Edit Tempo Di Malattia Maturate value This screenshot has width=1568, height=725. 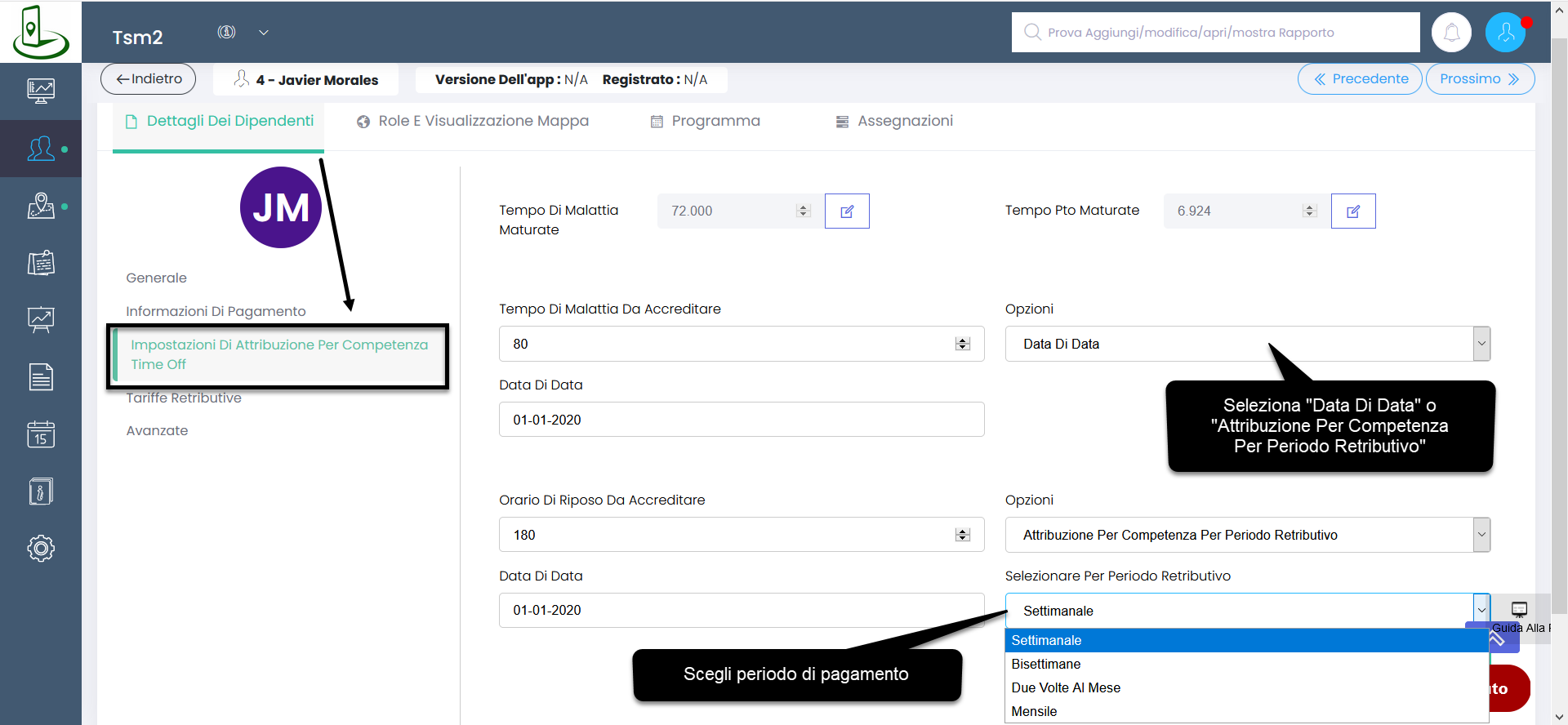click(x=847, y=211)
